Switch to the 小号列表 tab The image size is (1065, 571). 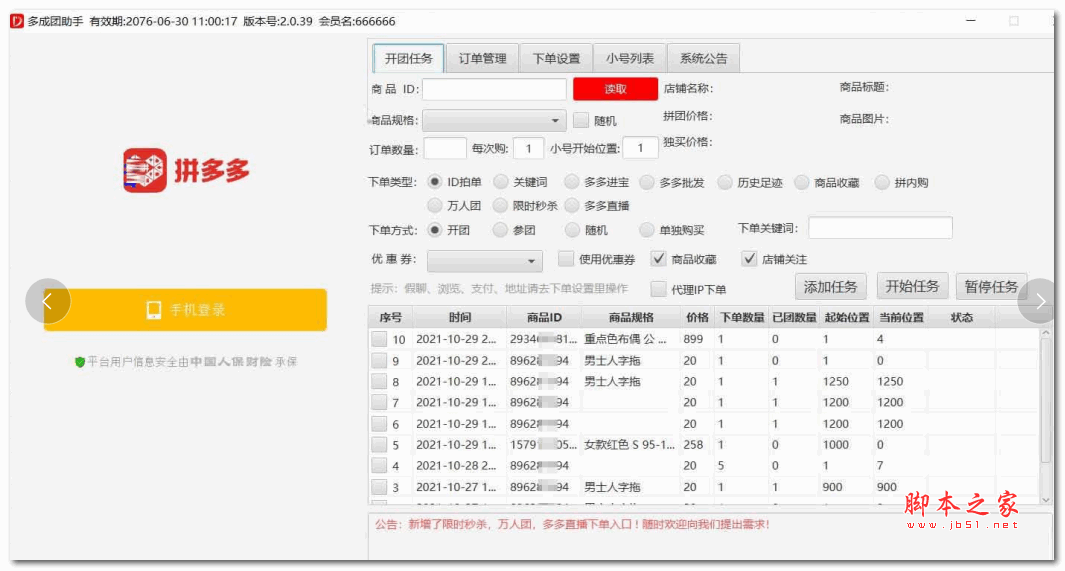coord(630,58)
